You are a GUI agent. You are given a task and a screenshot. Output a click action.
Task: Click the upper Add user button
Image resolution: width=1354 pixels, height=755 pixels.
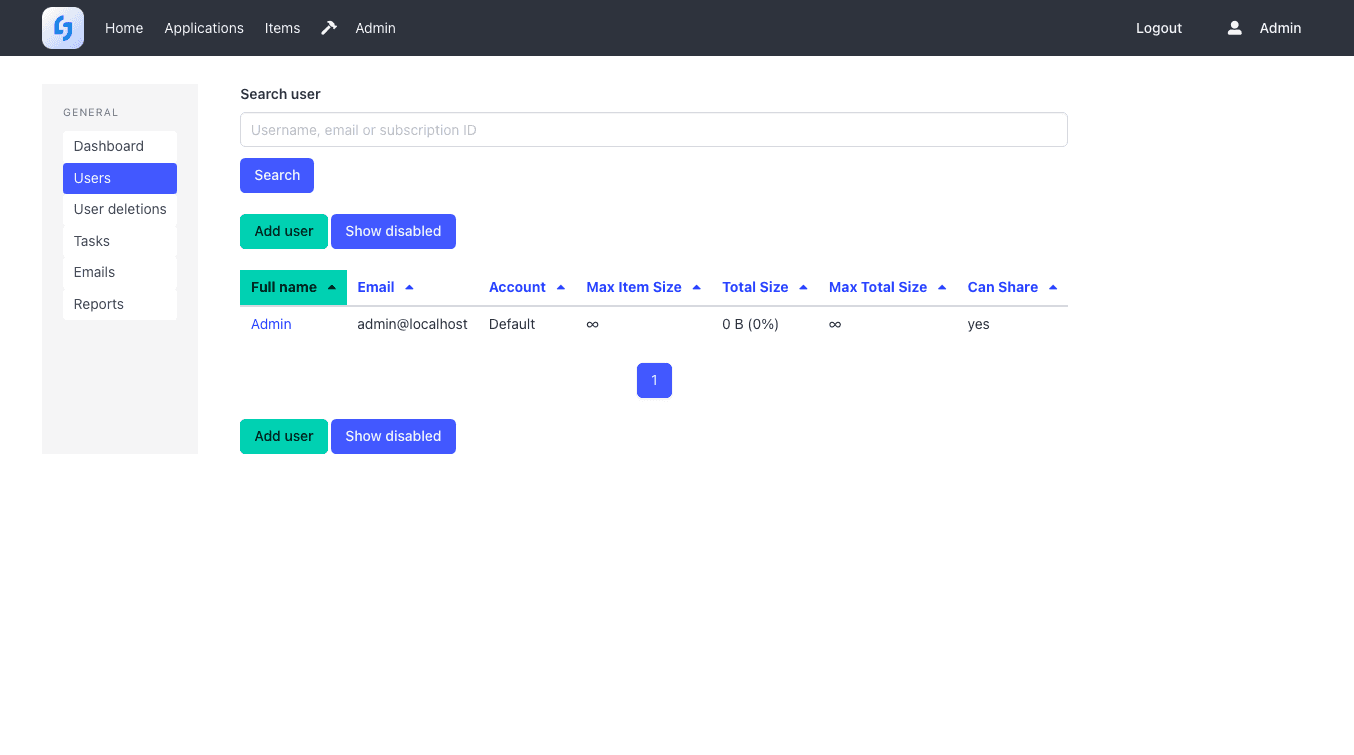[x=284, y=231]
